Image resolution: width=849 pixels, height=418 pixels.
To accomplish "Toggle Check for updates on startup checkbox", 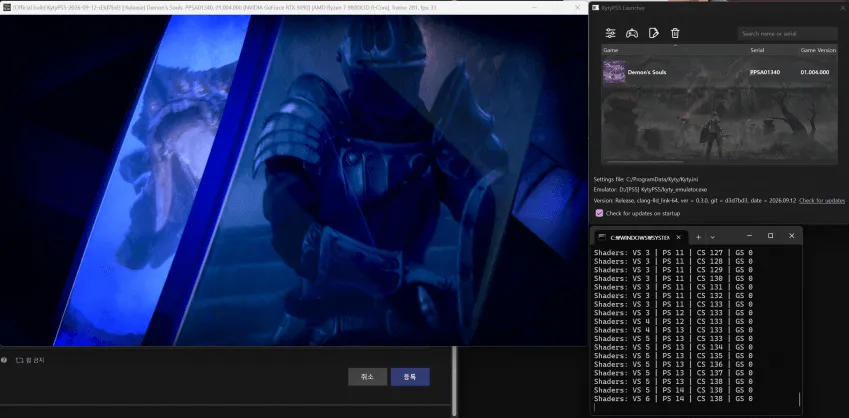I will (599, 213).
